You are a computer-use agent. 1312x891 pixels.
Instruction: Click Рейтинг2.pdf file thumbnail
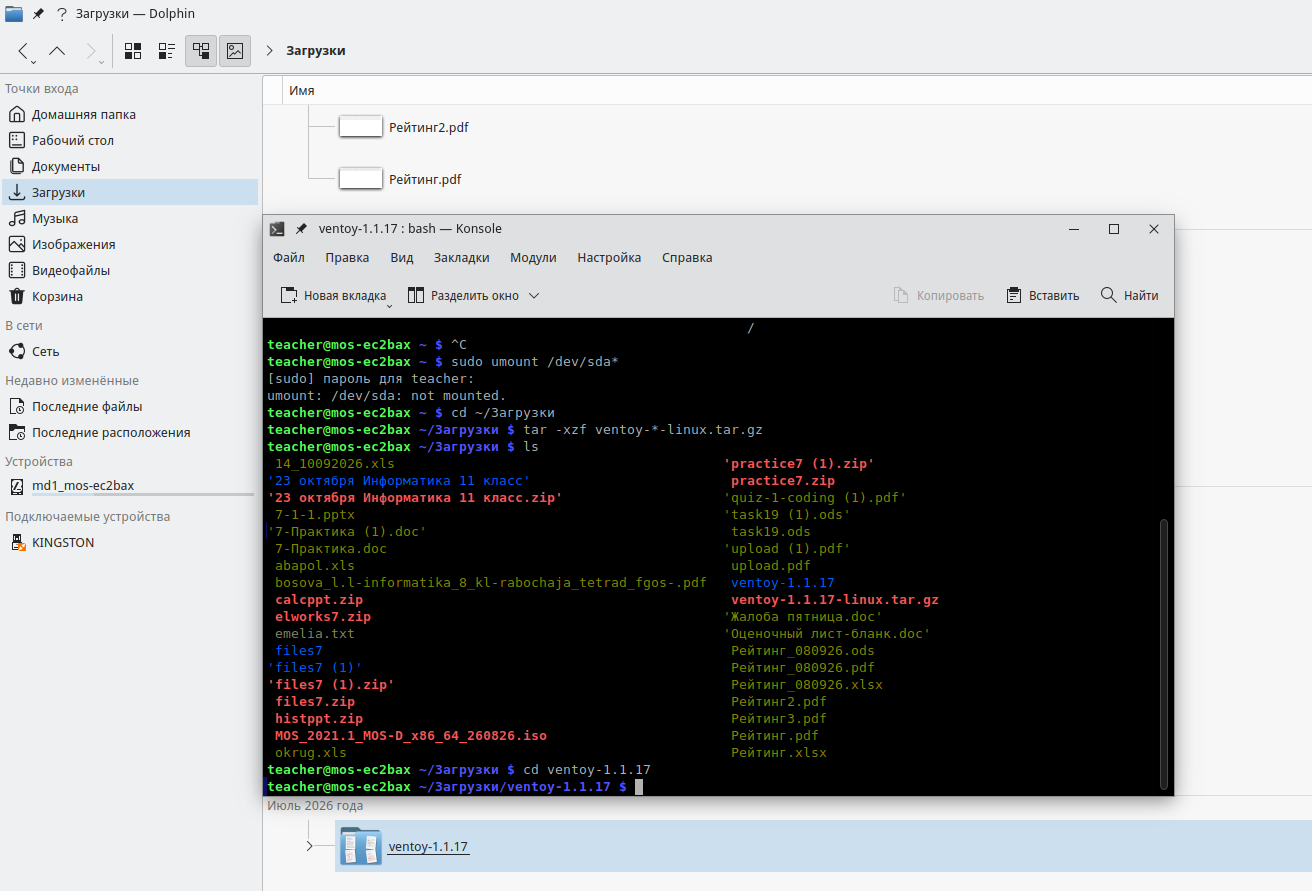[x=361, y=127]
